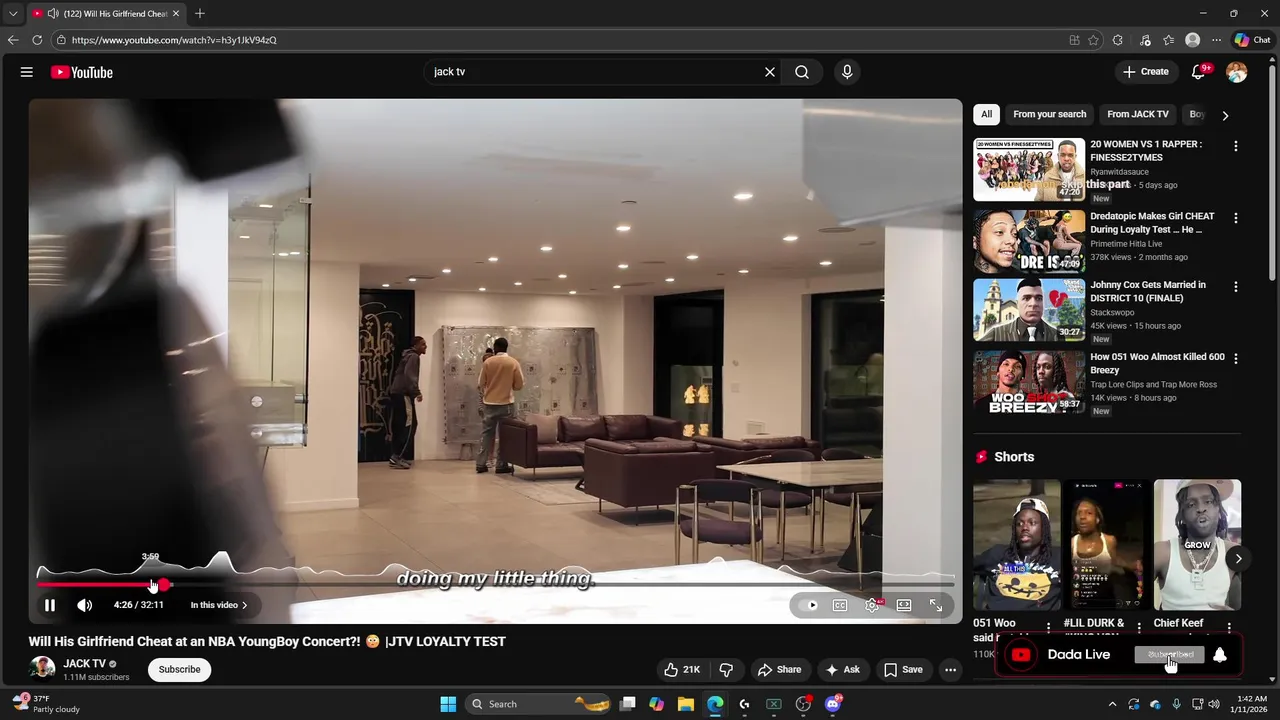Open browser Settings and more ellipsis
This screenshot has height=720, width=1280.
(1216, 40)
